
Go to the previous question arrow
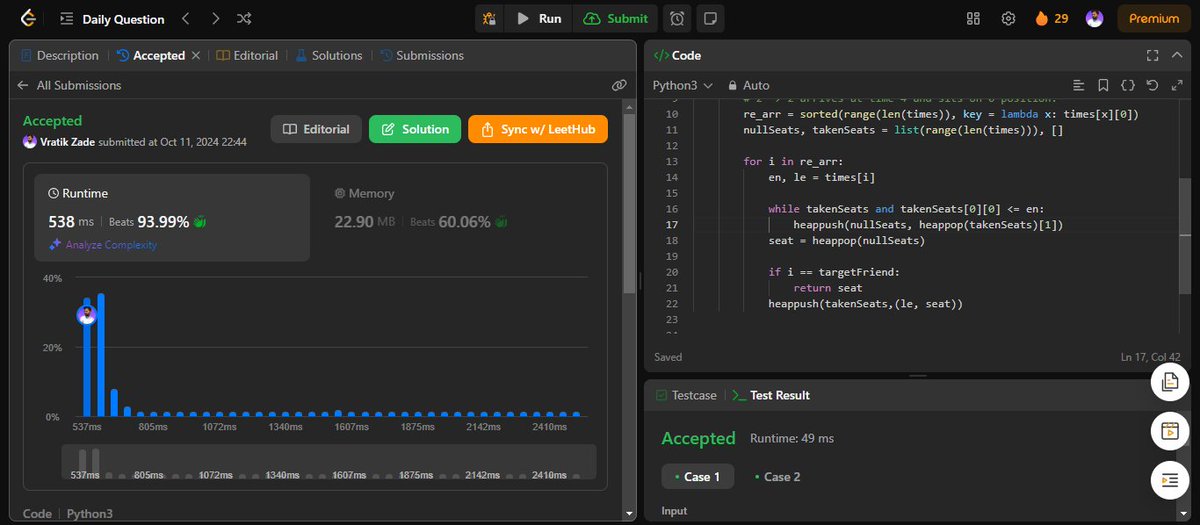click(185, 18)
